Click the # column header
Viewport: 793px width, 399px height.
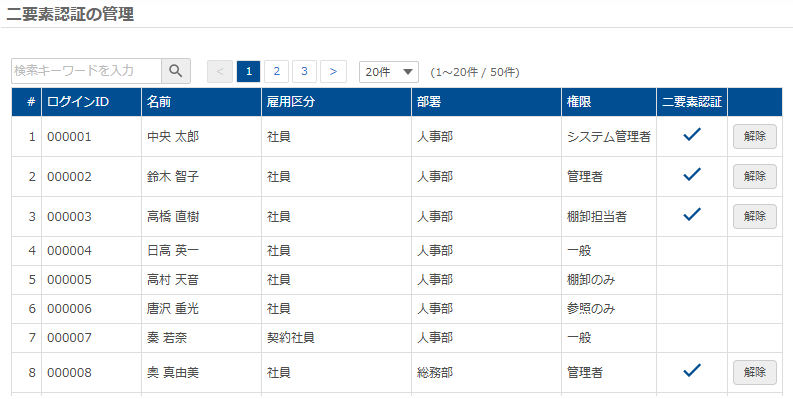click(27, 102)
